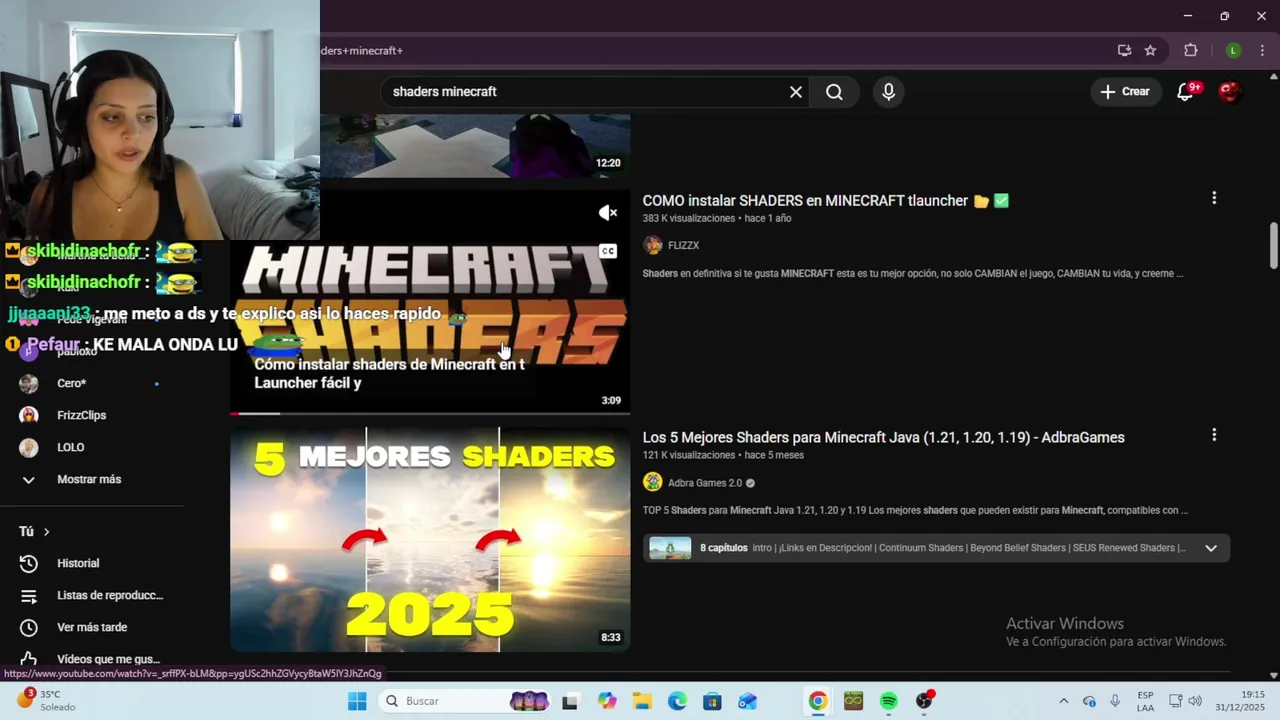The width and height of the screenshot is (1280, 720).
Task: Open the Adbra Games 2.0 channel avatar
Action: coord(652,482)
